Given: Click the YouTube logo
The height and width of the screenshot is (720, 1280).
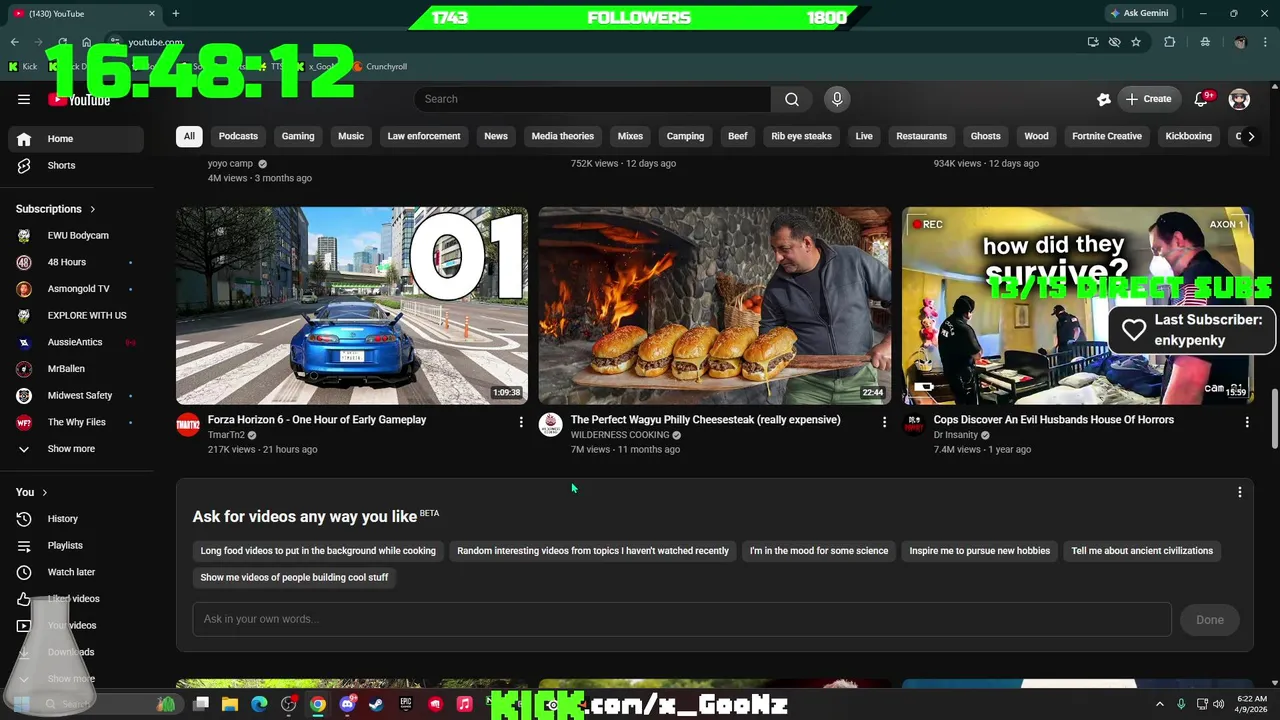Looking at the screenshot, I should tap(80, 100).
